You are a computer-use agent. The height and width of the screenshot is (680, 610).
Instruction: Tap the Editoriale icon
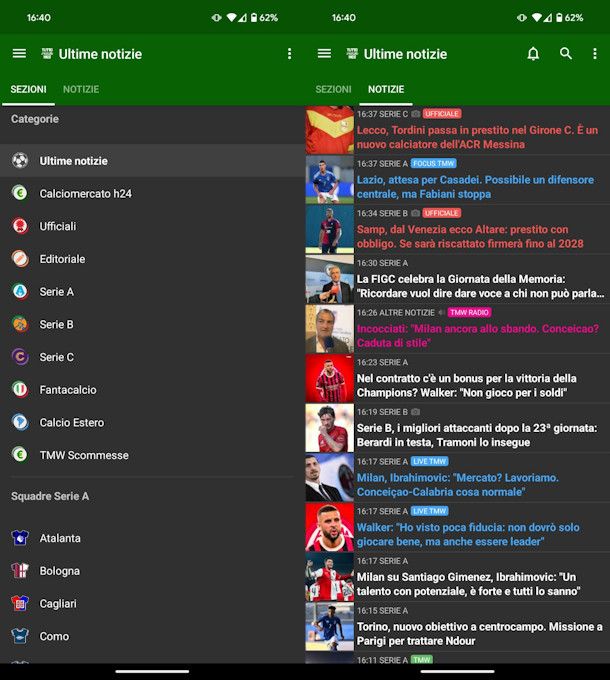20,258
